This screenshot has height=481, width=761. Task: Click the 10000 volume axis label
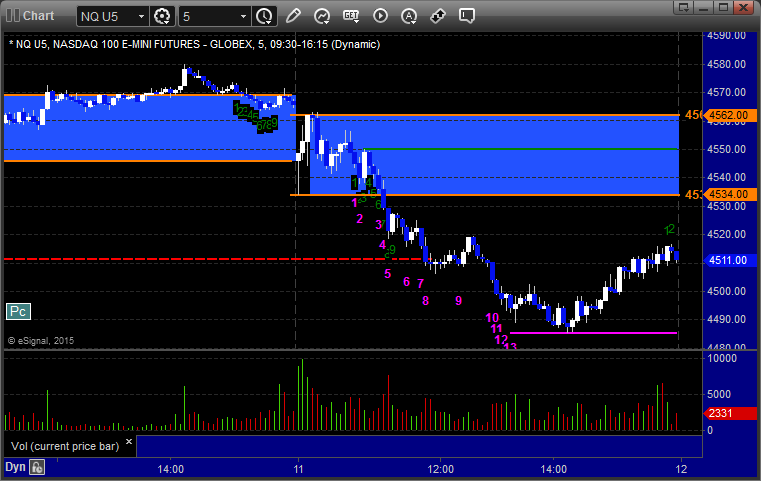point(722,359)
